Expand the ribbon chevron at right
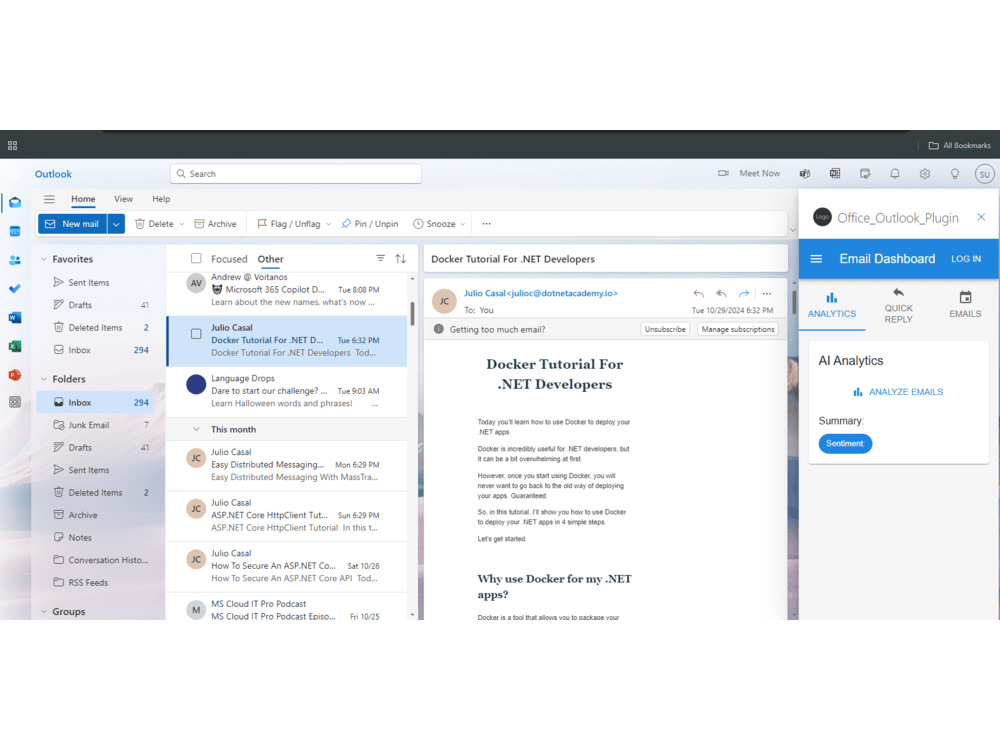 [x=793, y=230]
